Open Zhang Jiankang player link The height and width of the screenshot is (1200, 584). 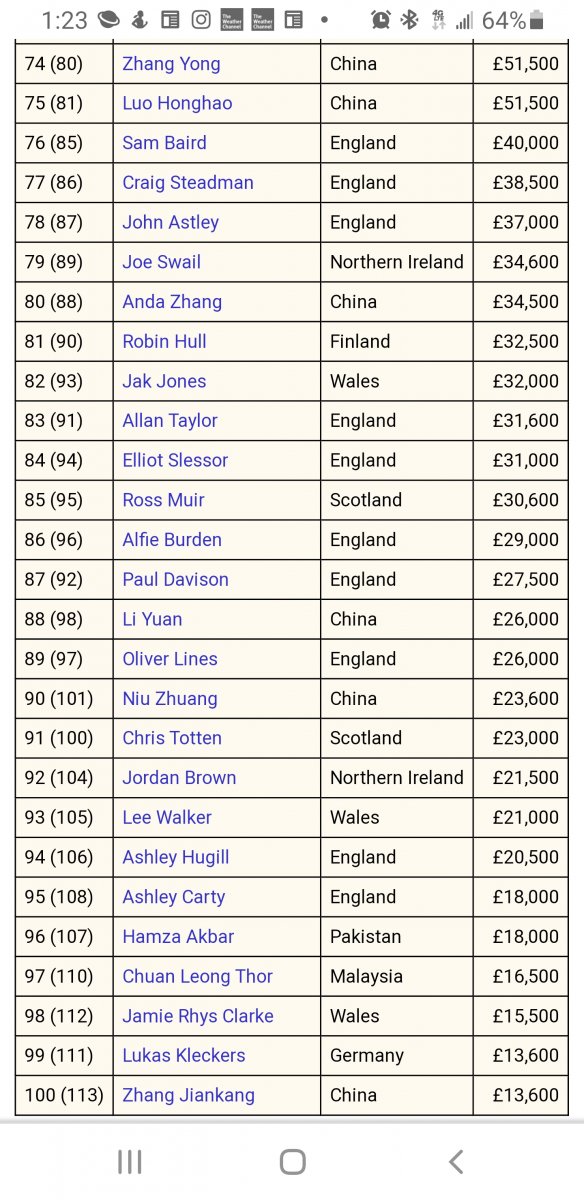click(x=188, y=1095)
